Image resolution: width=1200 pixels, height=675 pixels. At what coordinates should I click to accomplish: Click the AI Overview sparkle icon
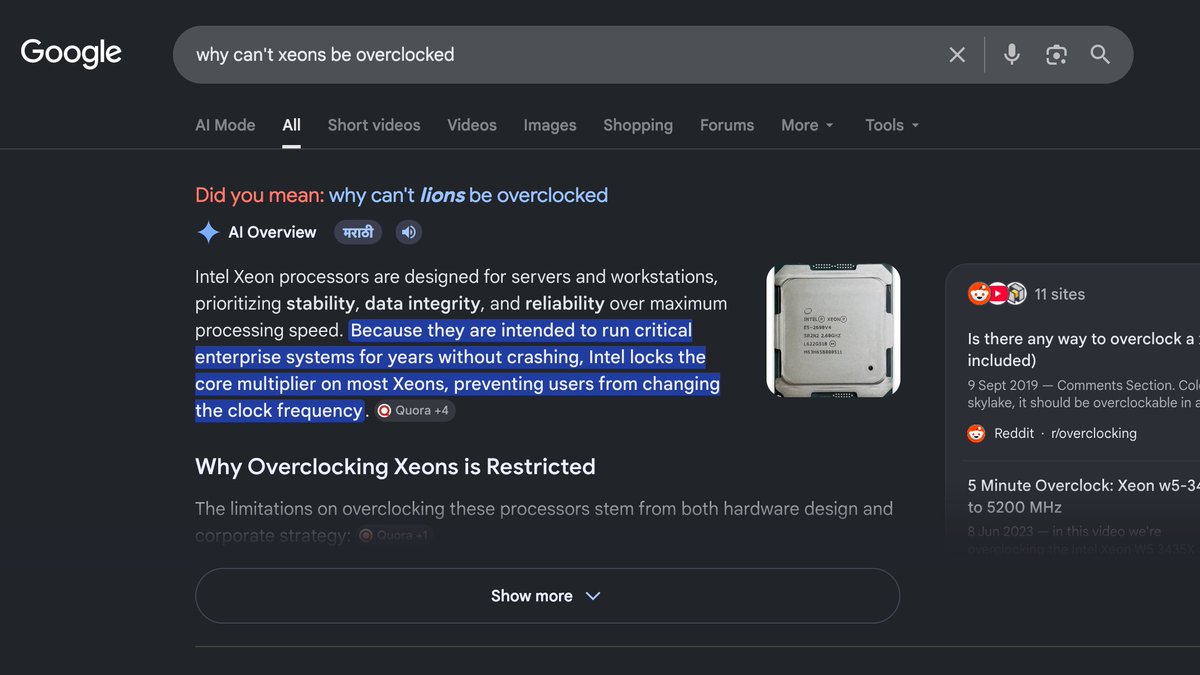[208, 232]
